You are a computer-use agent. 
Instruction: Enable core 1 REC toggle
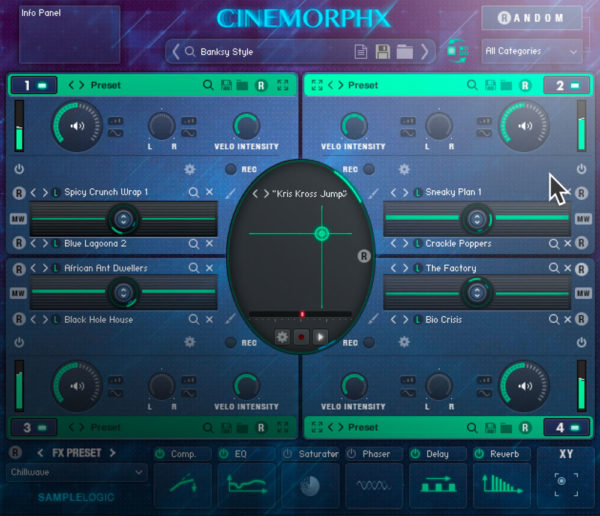[x=231, y=169]
